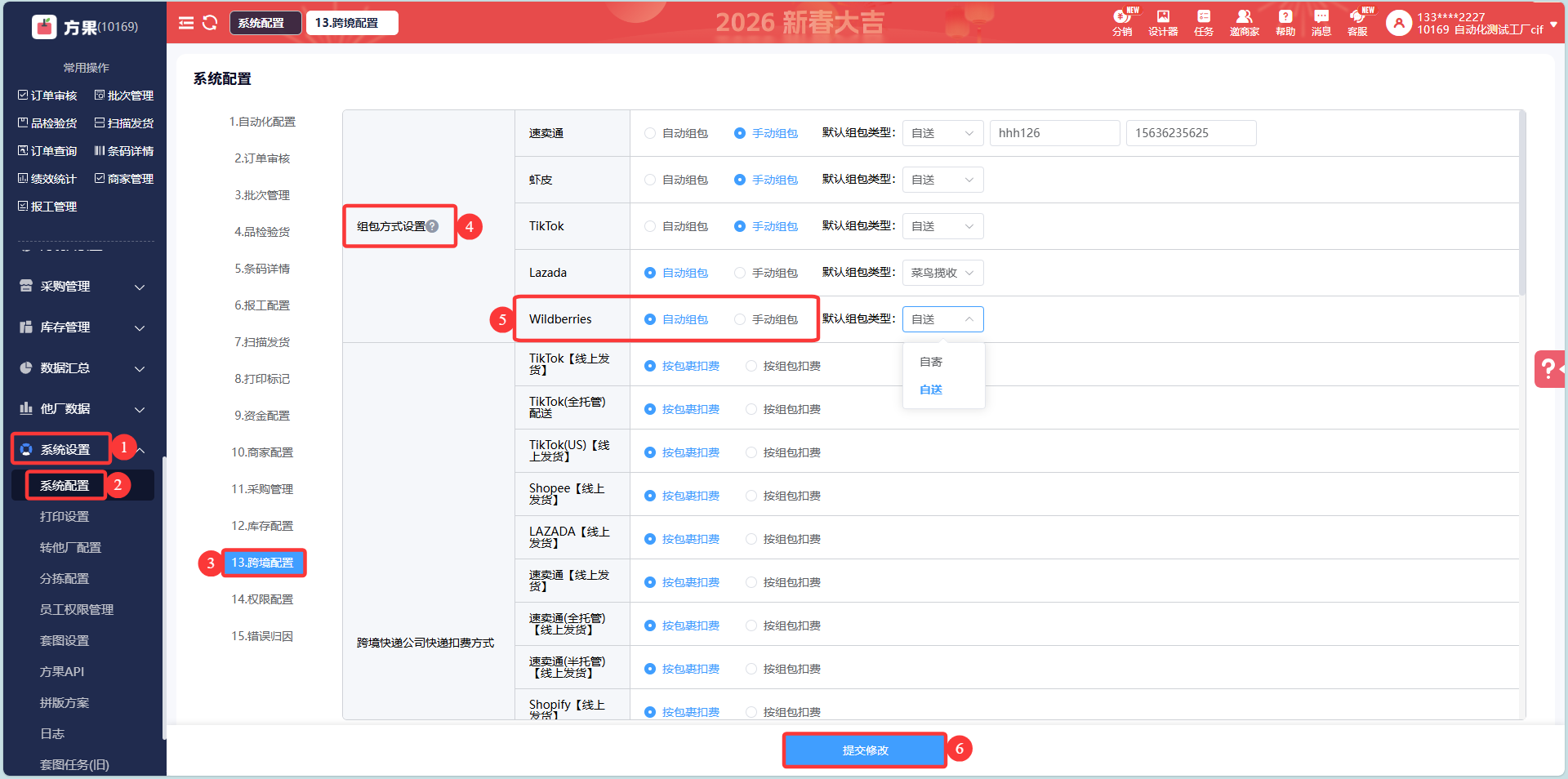The height and width of the screenshot is (779, 1568).
Task: Click the hamburger menu collapse icon
Action: pyautogui.click(x=186, y=23)
